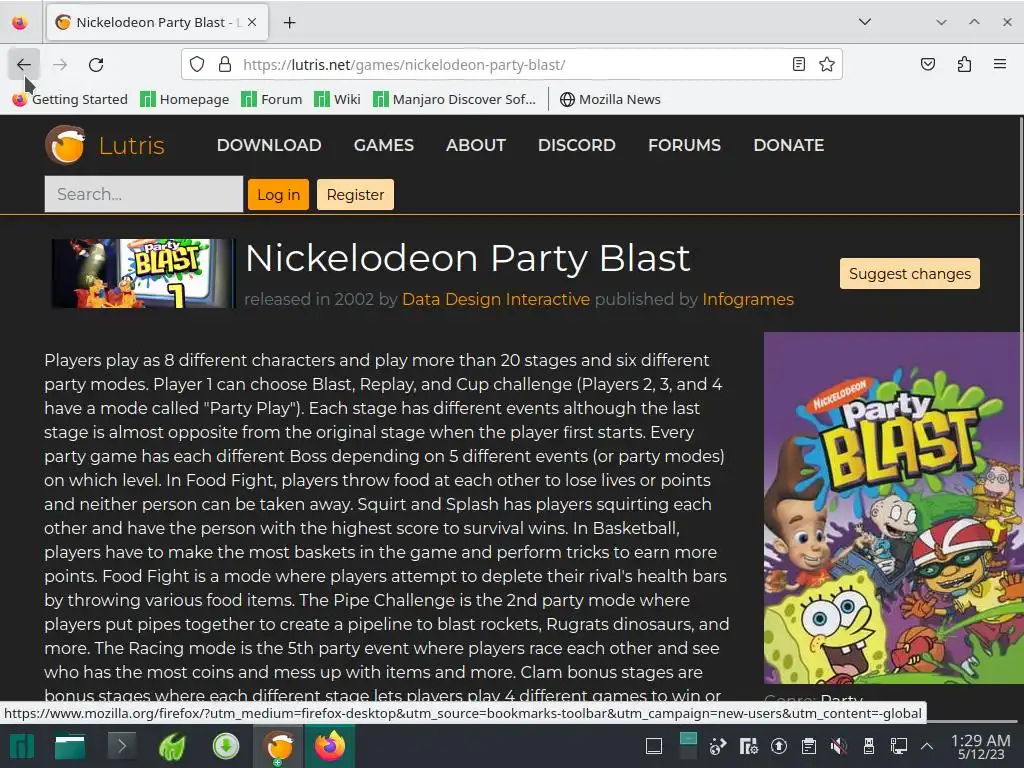Toggle reader view in address bar
The image size is (1024, 768).
tap(798, 64)
